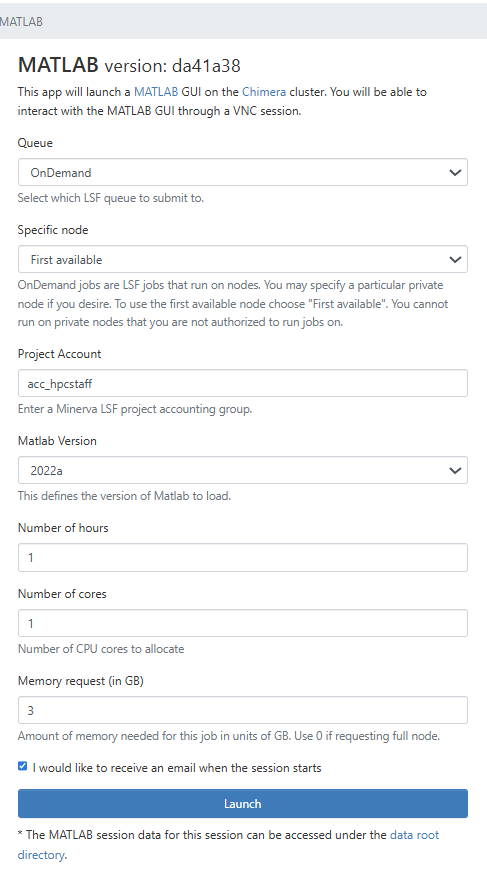Click the Queue field label
Screen dimensions: 487x873
pos(35,143)
